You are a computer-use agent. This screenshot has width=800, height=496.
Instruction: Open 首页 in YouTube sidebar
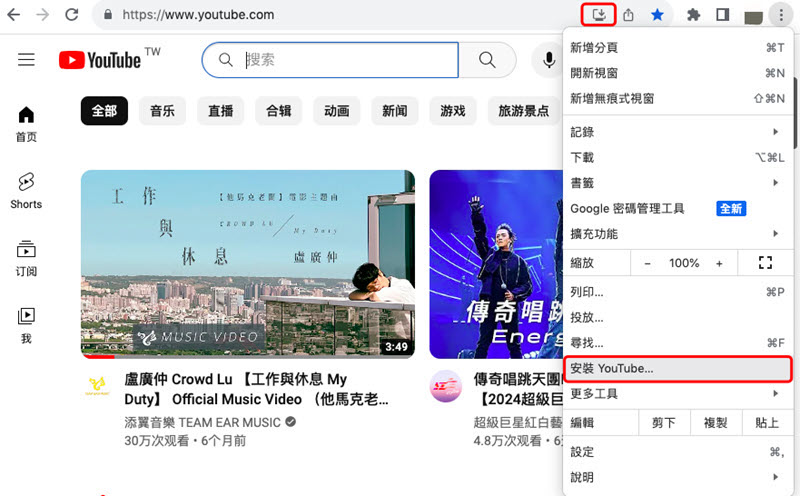click(26, 124)
